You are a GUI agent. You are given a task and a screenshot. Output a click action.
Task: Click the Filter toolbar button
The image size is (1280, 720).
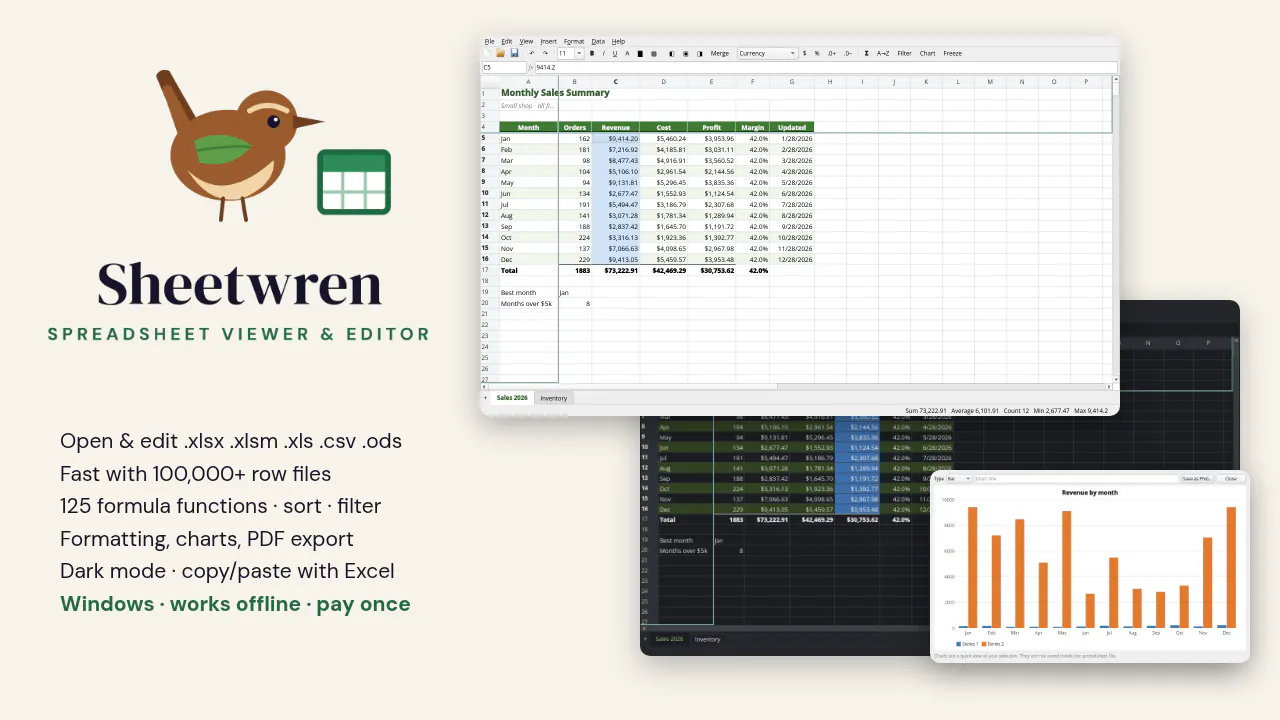click(x=904, y=53)
